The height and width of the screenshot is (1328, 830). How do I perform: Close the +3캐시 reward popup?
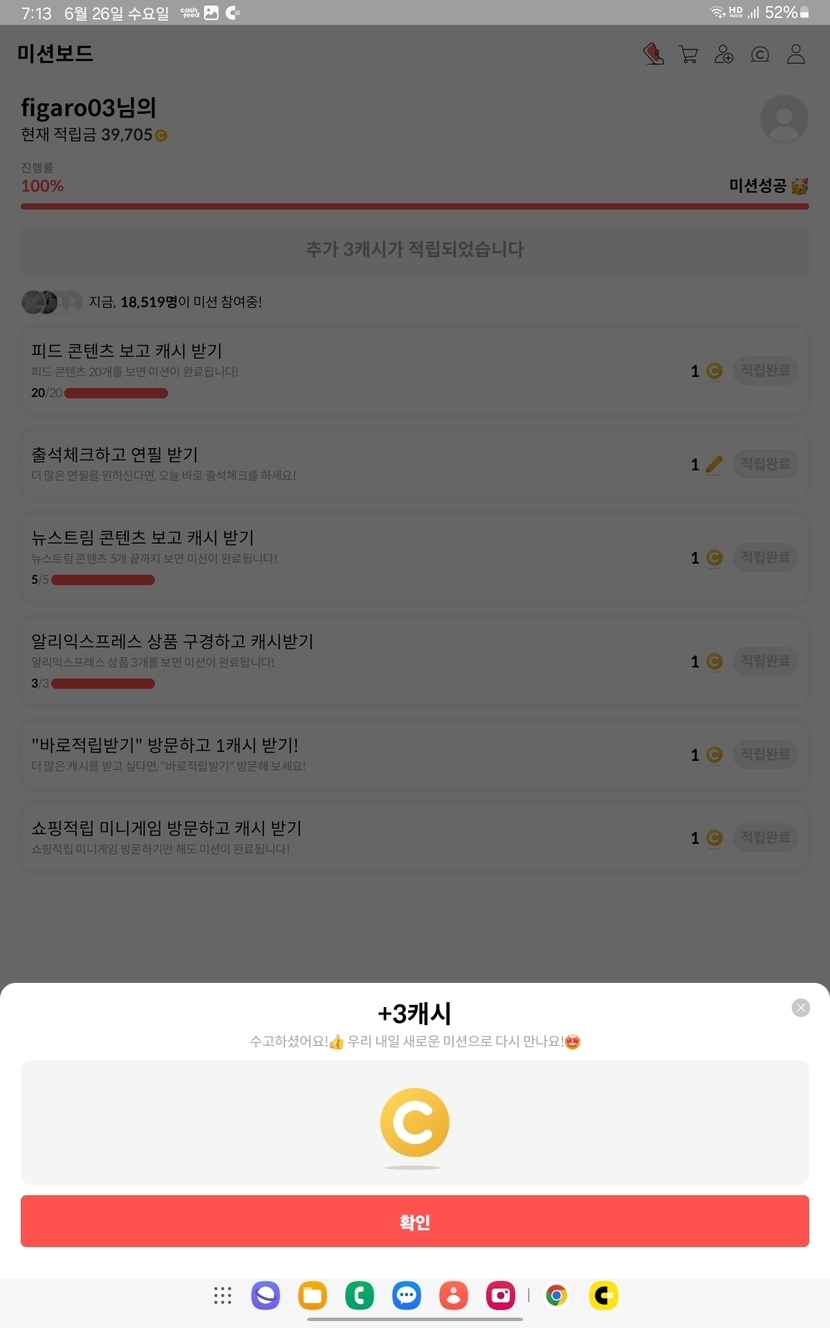(x=800, y=1008)
